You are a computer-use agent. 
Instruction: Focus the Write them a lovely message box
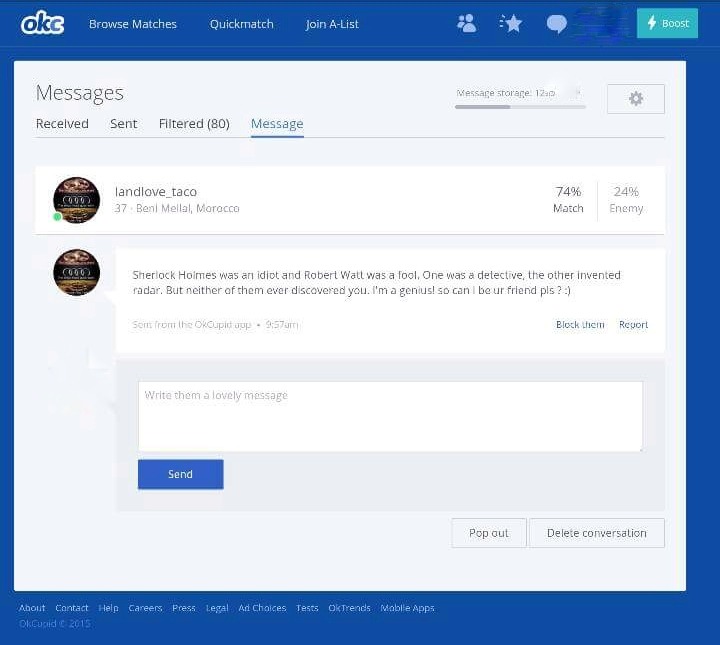[x=390, y=416]
